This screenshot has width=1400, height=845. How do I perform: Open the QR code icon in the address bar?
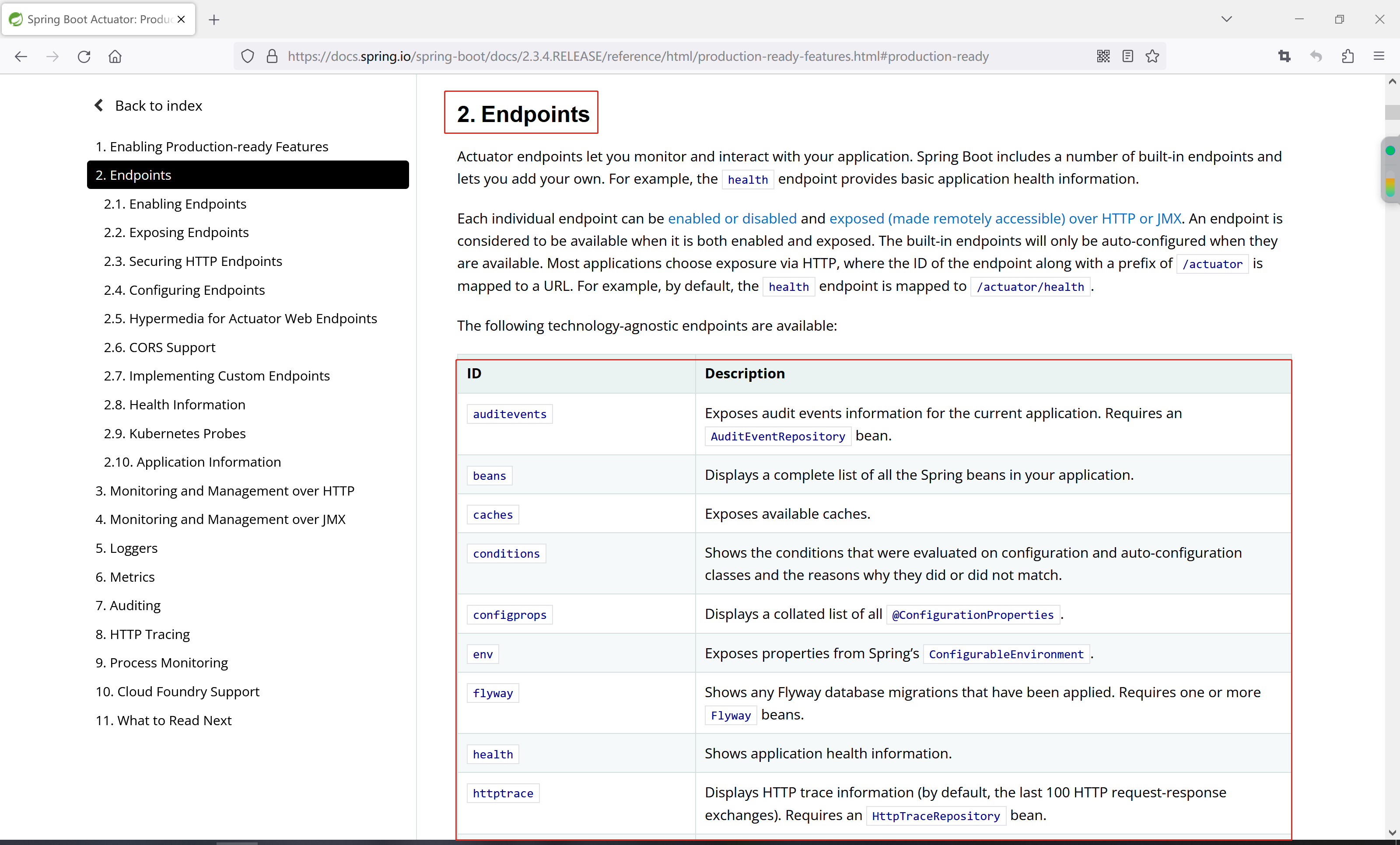point(1103,56)
